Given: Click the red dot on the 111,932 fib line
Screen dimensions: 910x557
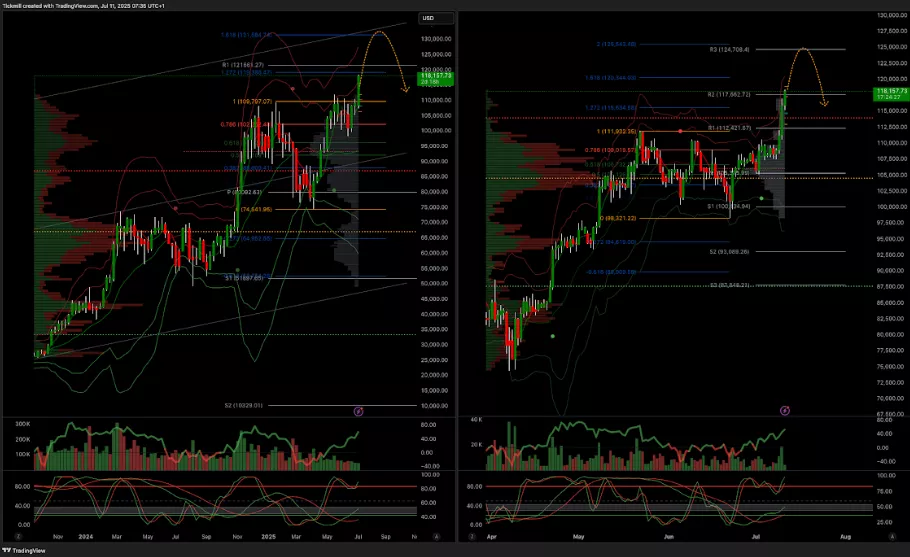Looking at the screenshot, I should [681, 131].
